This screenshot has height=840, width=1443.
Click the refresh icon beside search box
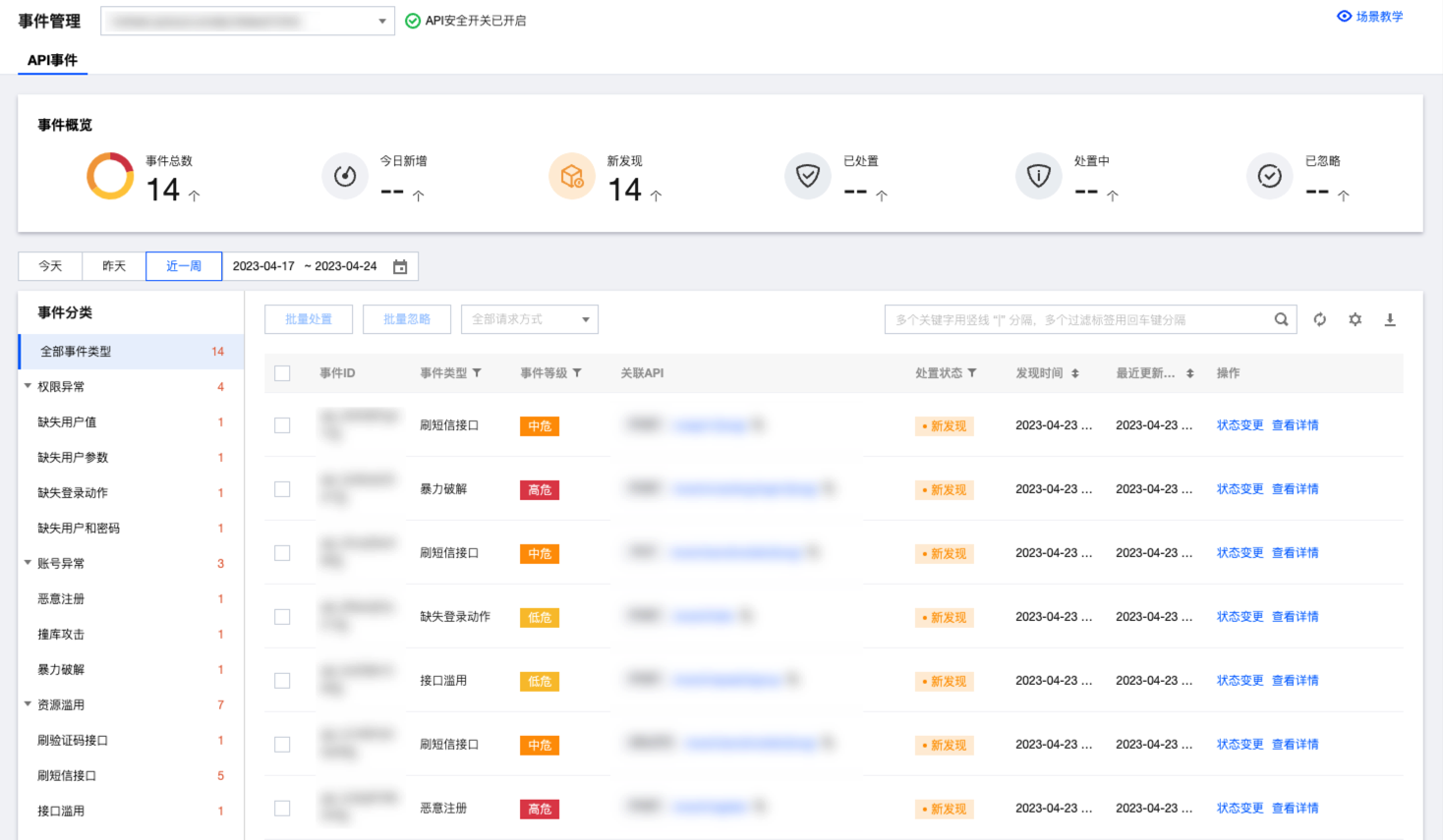(1319, 319)
